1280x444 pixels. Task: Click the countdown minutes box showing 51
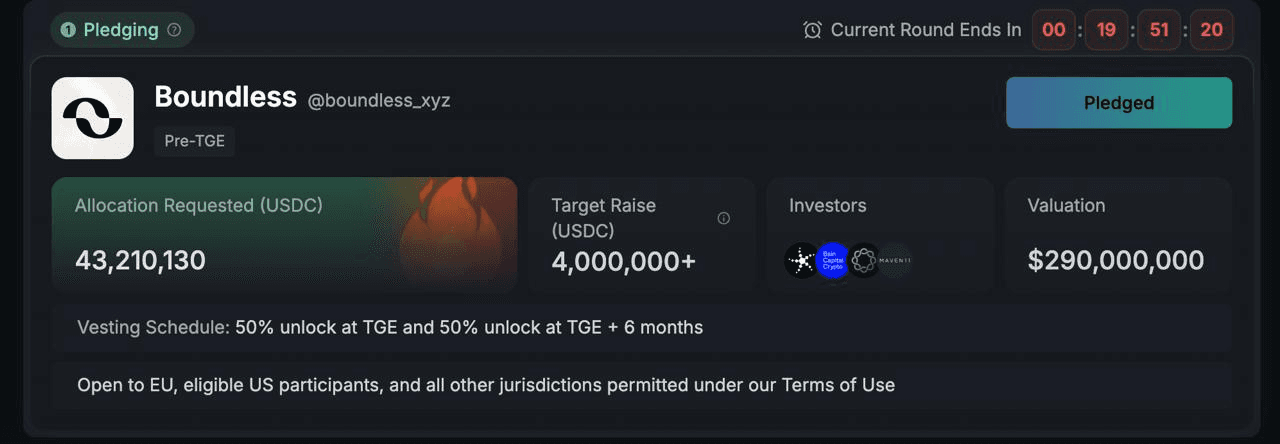(x=1159, y=30)
